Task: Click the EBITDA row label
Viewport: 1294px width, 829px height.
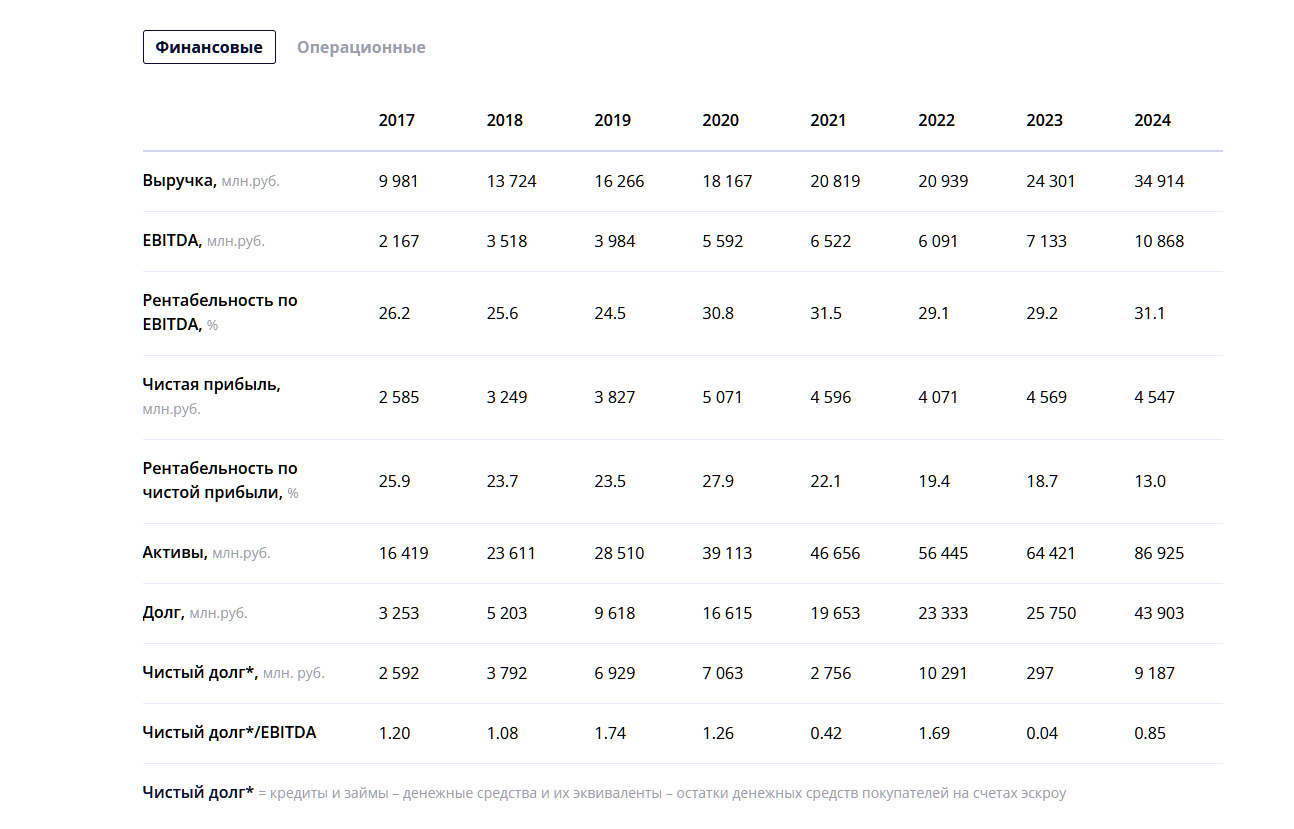Action: pyautogui.click(x=172, y=241)
